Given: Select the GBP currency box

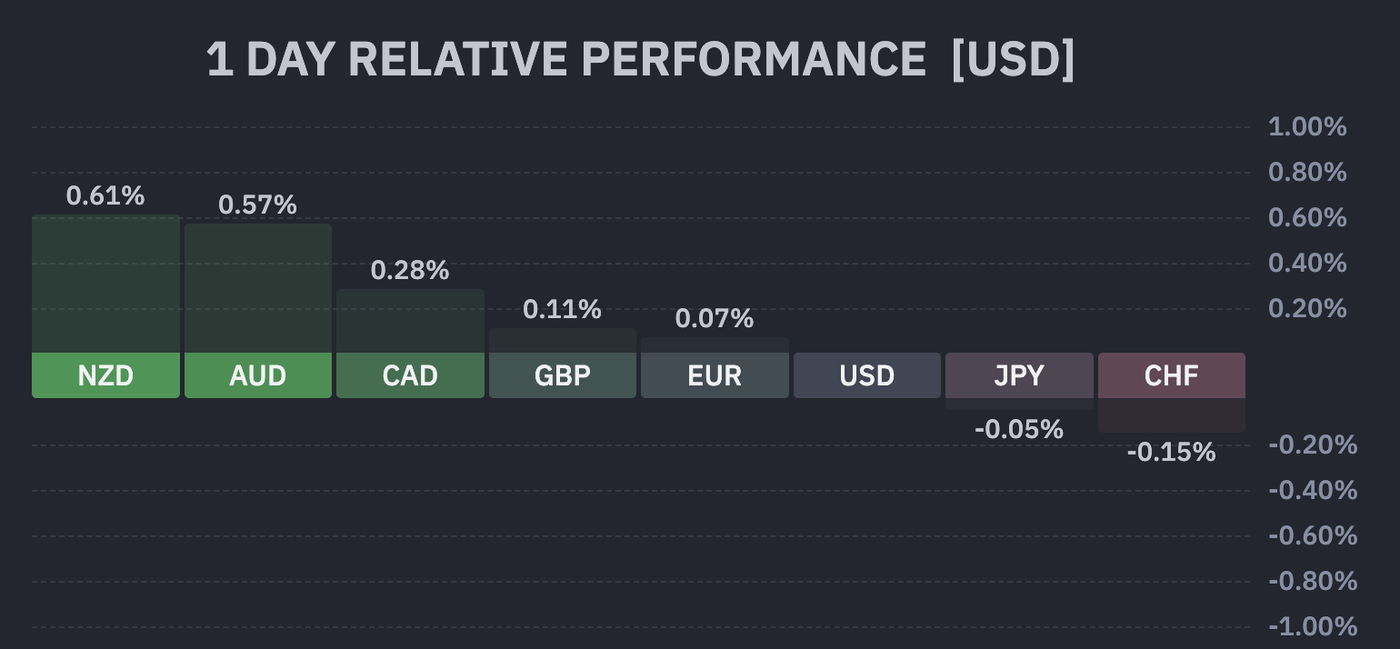Looking at the screenshot, I should pos(562,376).
